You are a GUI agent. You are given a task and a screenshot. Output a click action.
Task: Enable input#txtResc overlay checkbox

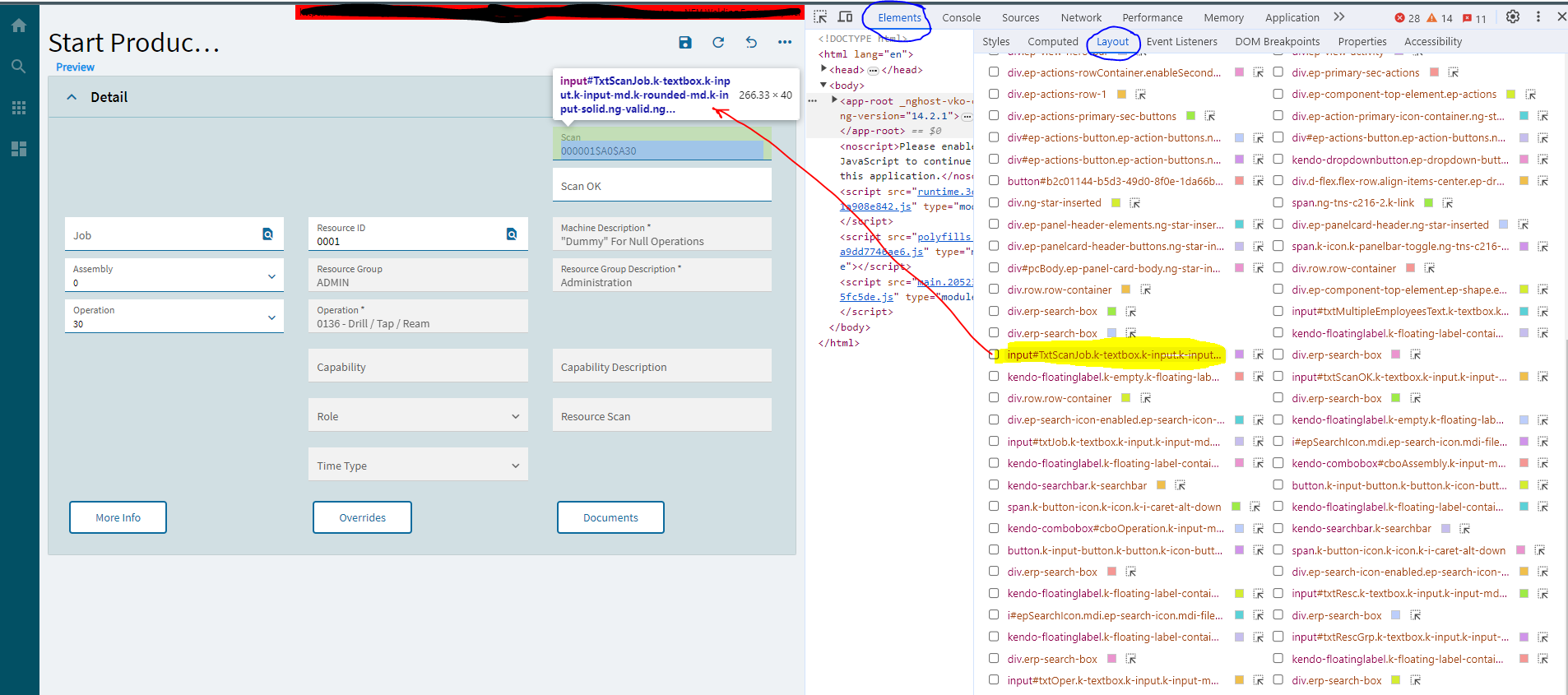tap(1278, 593)
